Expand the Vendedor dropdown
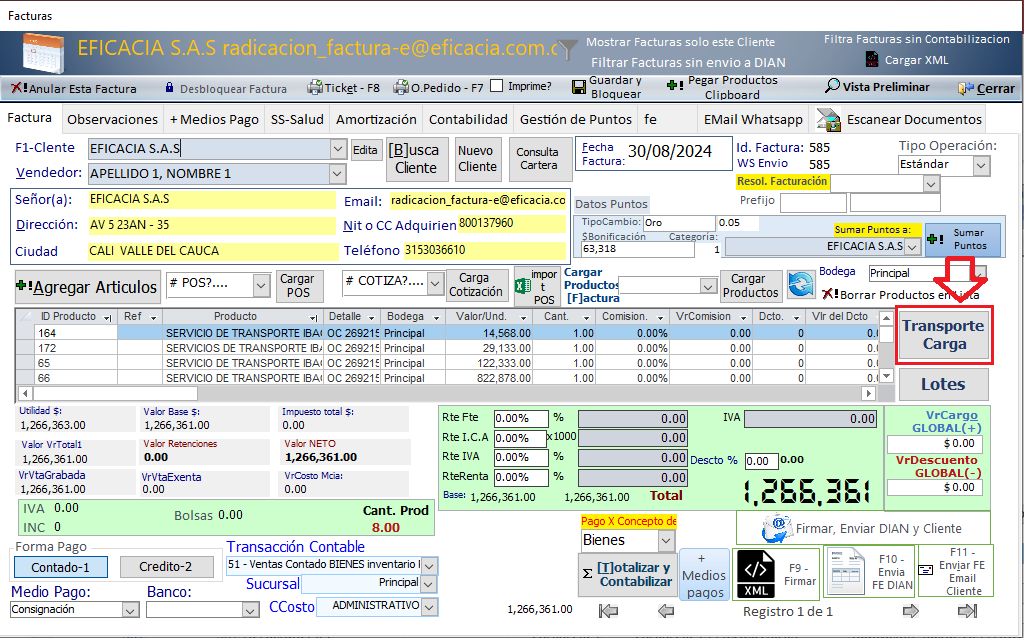Screen dimensions: 1024x638 coord(337,174)
